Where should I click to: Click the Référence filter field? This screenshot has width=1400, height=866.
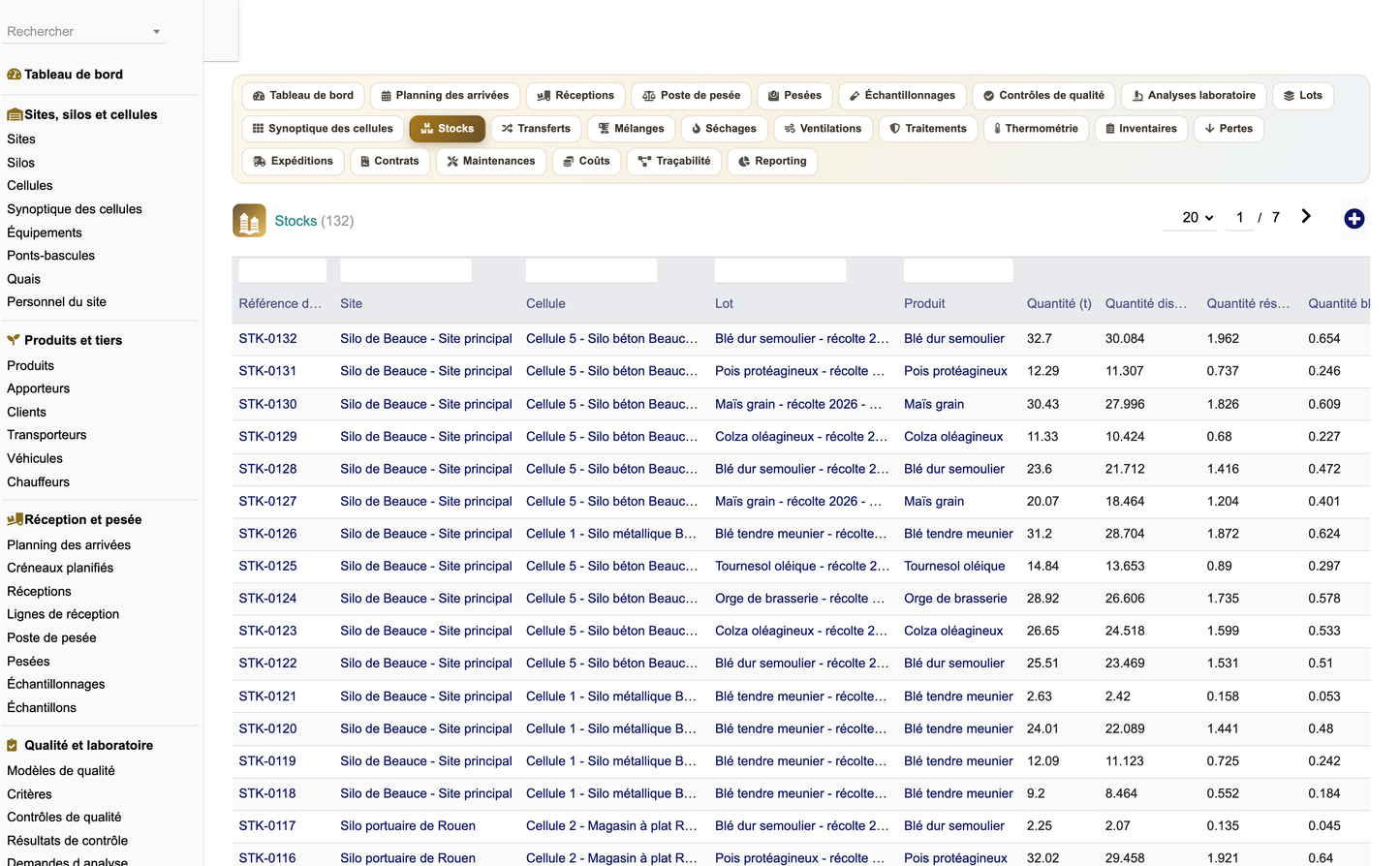(283, 270)
